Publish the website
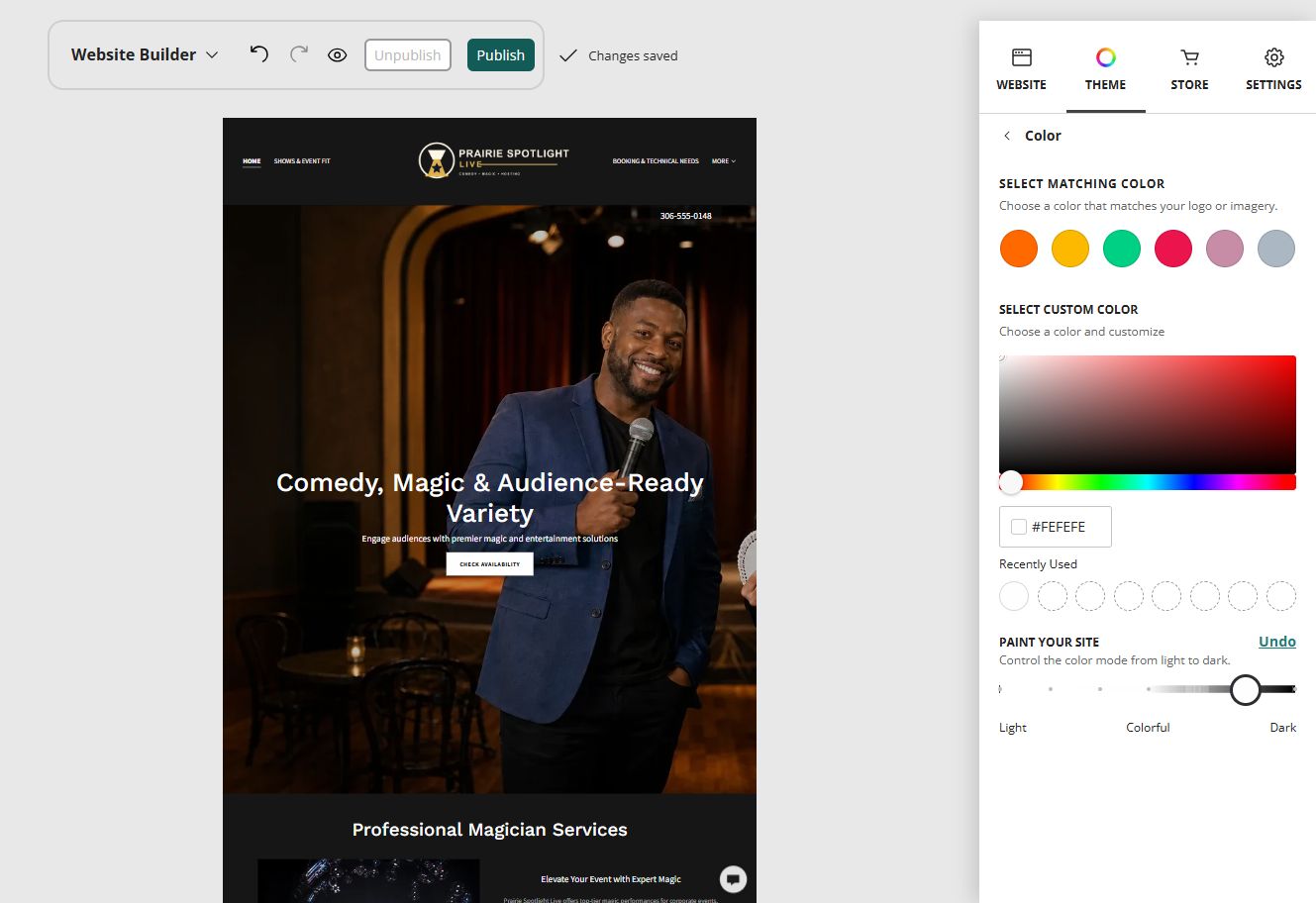1316x903 pixels. click(x=501, y=55)
